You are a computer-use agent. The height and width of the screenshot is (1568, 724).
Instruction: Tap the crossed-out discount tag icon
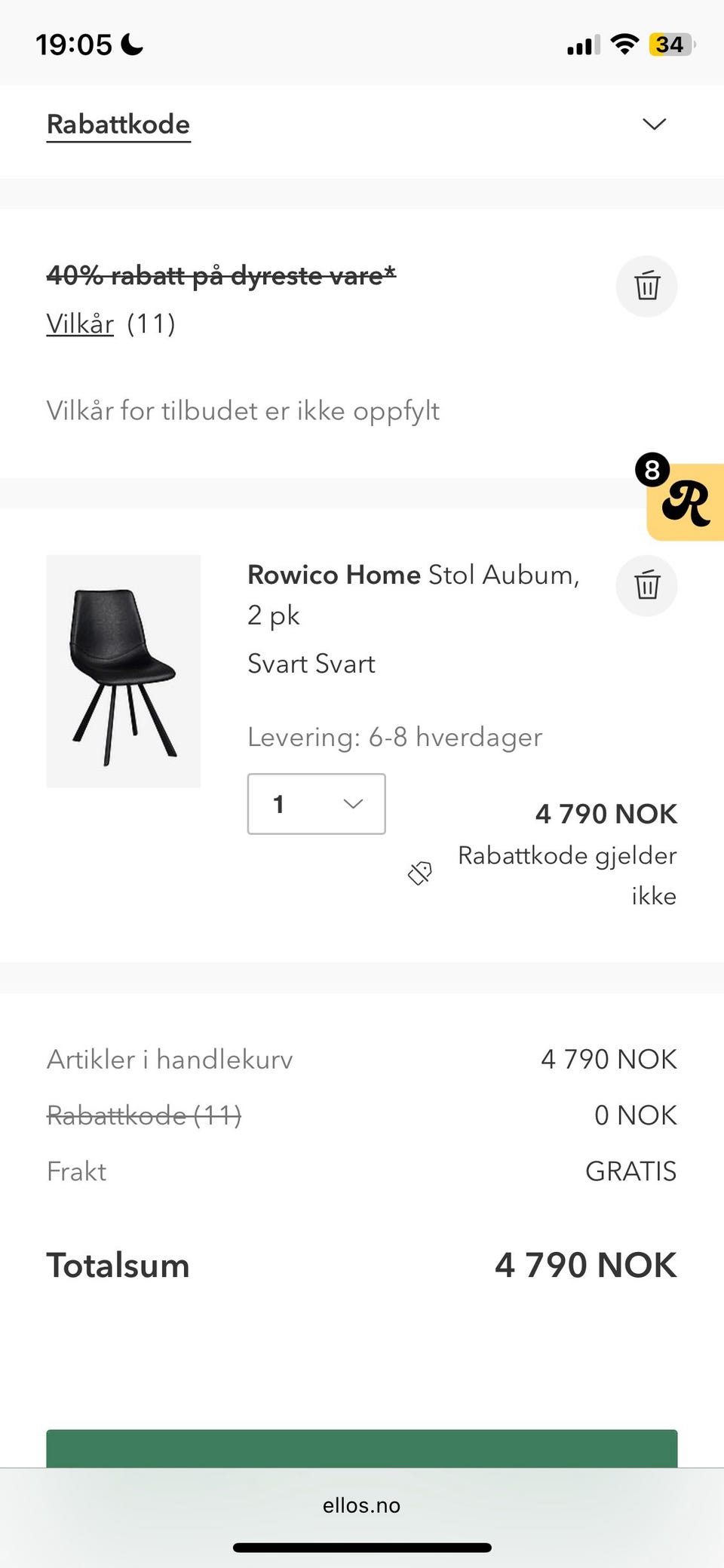click(420, 873)
